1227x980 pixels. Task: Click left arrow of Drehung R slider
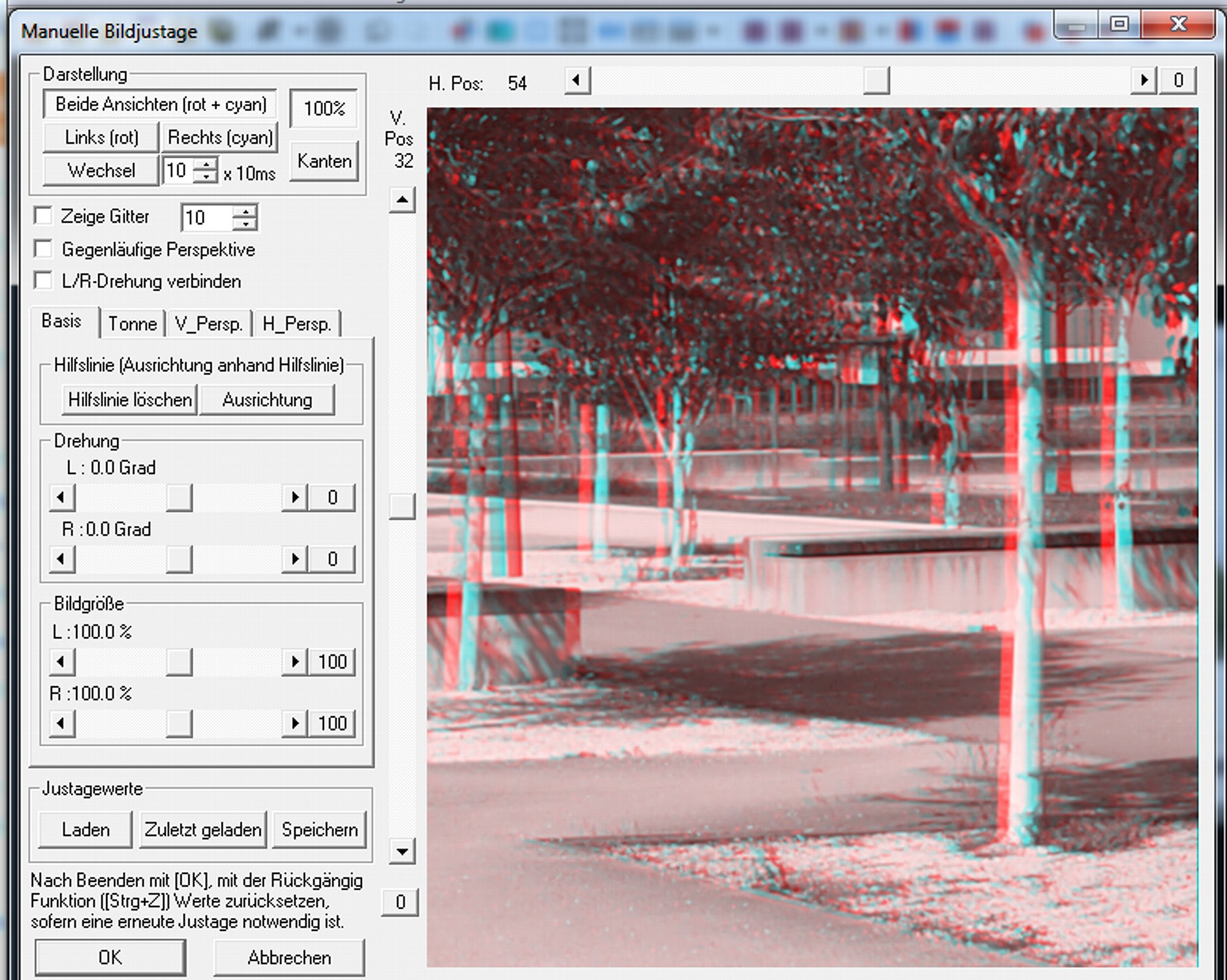pyautogui.click(x=61, y=559)
